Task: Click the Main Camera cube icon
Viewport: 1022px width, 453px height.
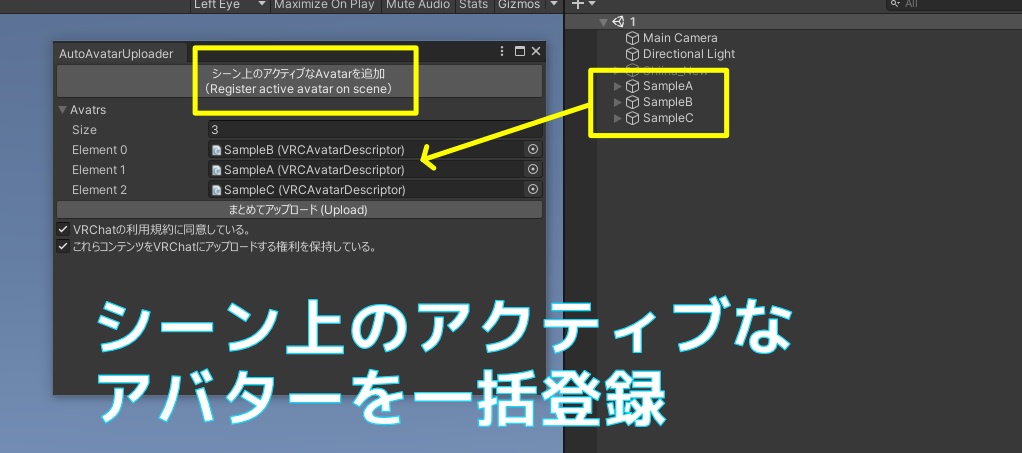Action: tap(632, 38)
